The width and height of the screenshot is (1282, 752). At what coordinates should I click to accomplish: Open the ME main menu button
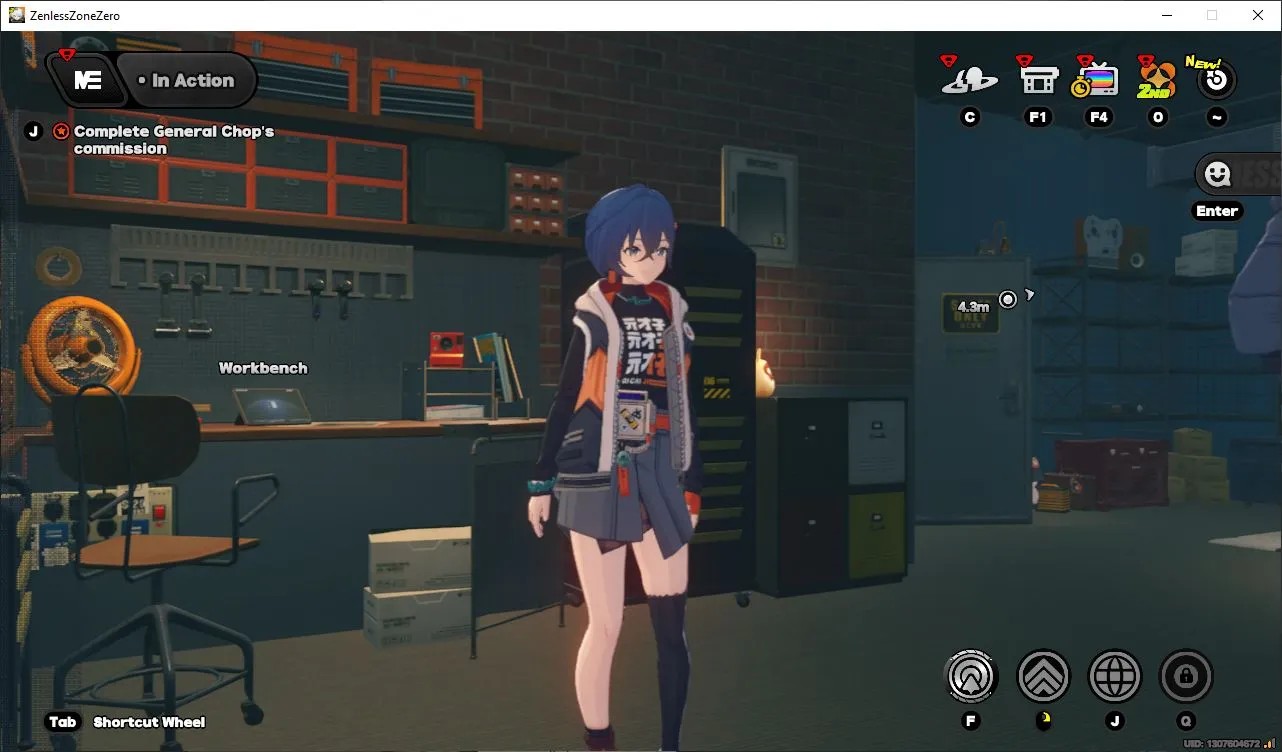(87, 80)
